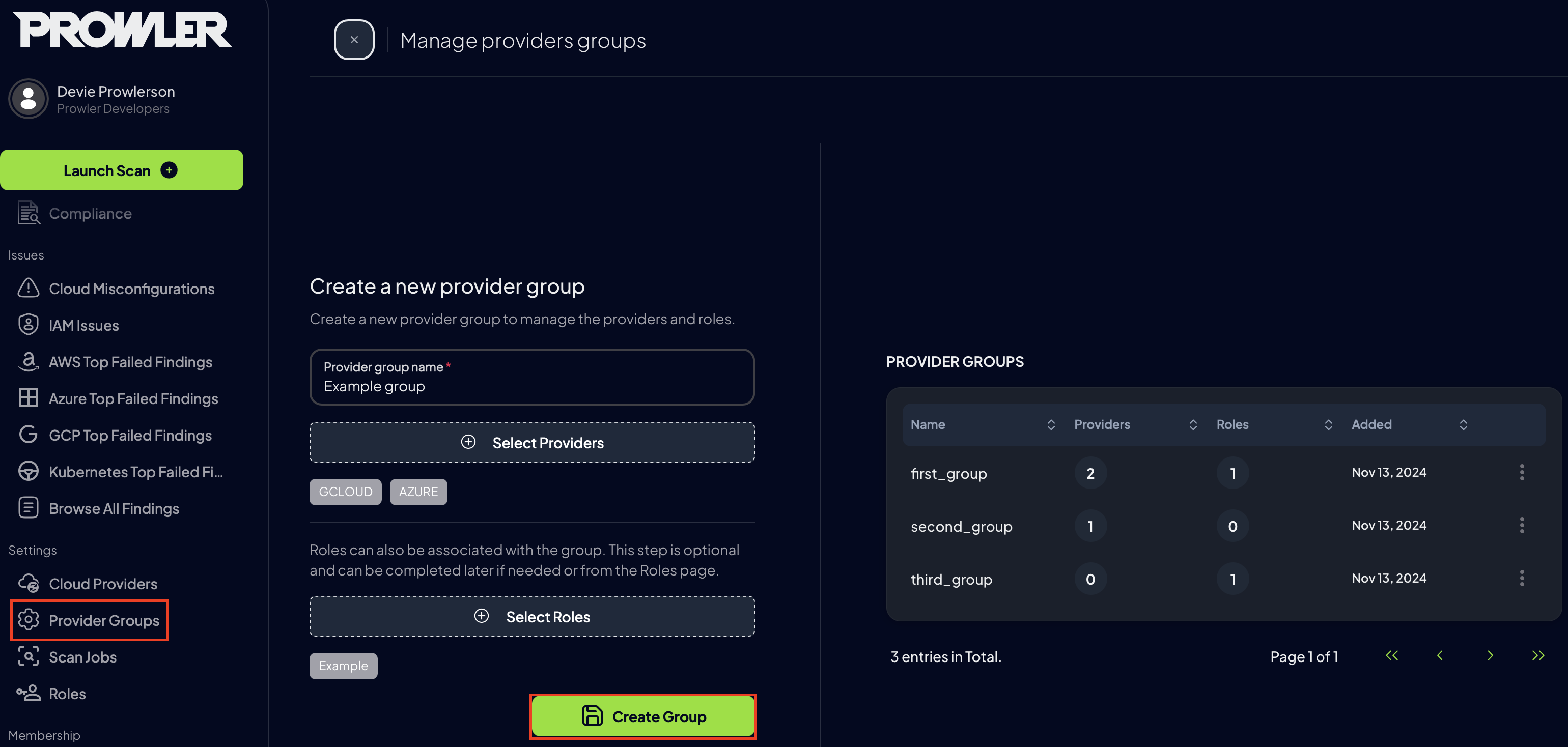The height and width of the screenshot is (747, 1568).
Task: Select the Cloud Misconfigurations icon
Action: point(28,289)
